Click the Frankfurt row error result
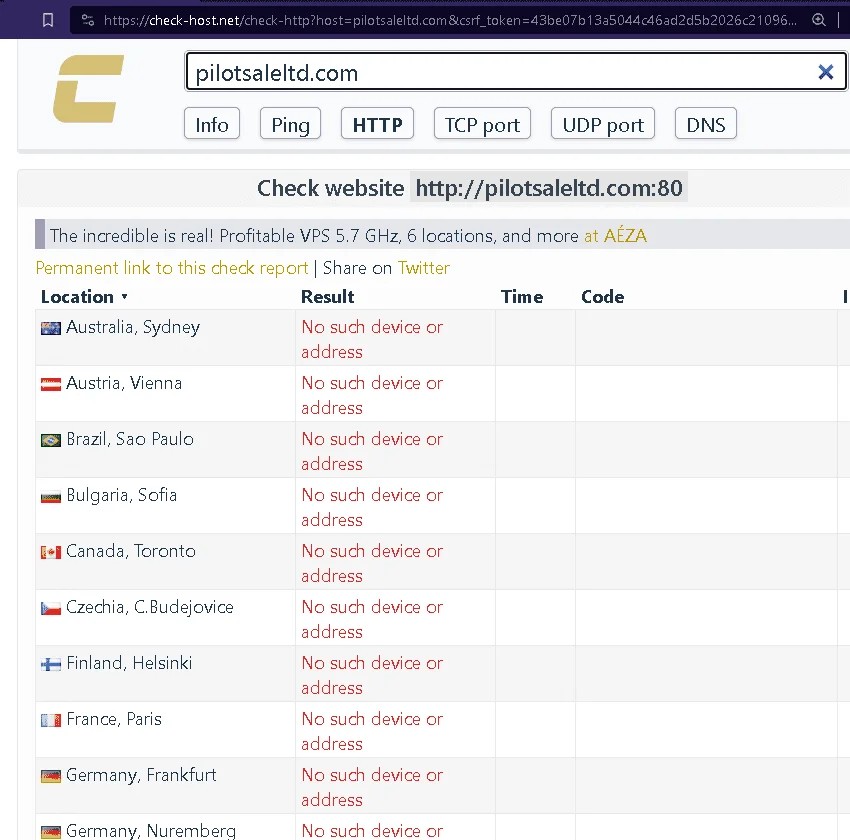The image size is (850, 840). pyautogui.click(x=372, y=787)
